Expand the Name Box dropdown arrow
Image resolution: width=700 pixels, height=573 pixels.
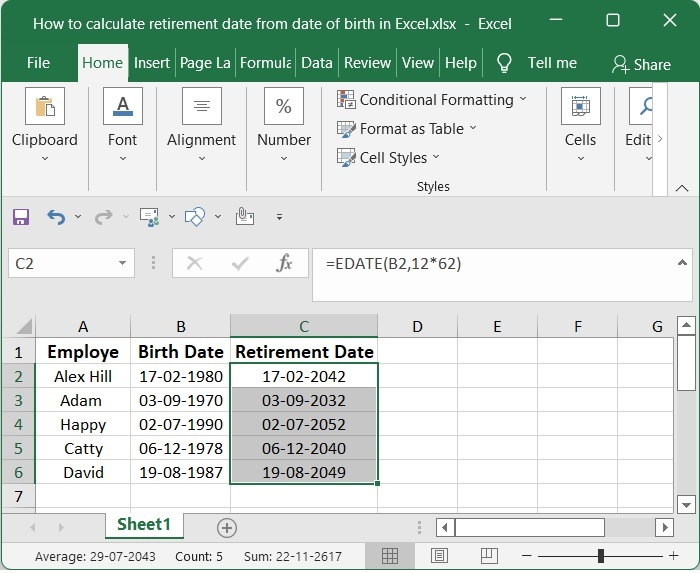point(122,264)
